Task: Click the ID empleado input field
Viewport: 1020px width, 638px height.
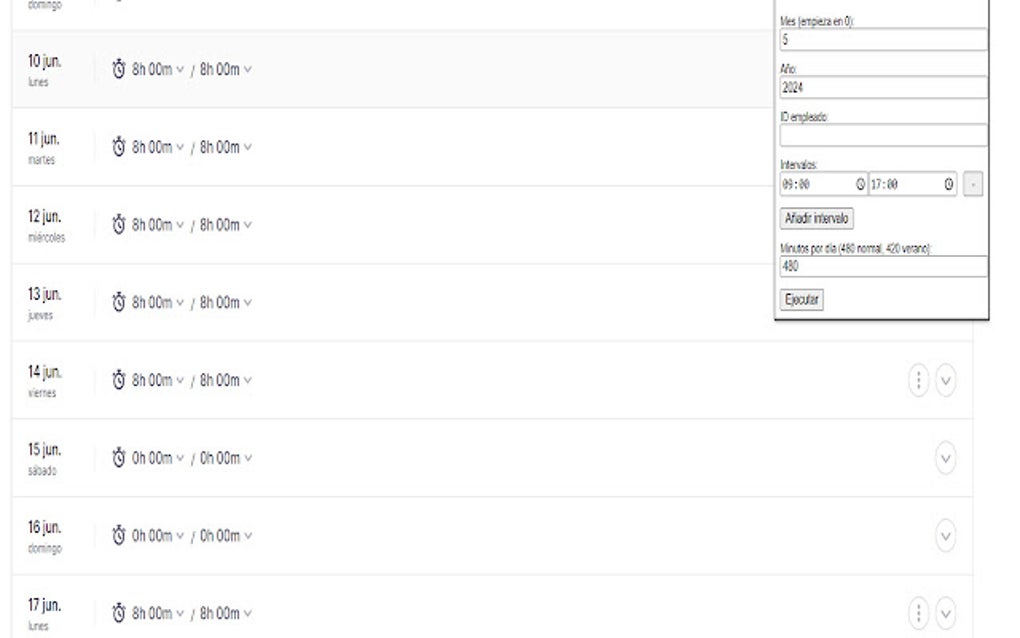Action: click(881, 134)
